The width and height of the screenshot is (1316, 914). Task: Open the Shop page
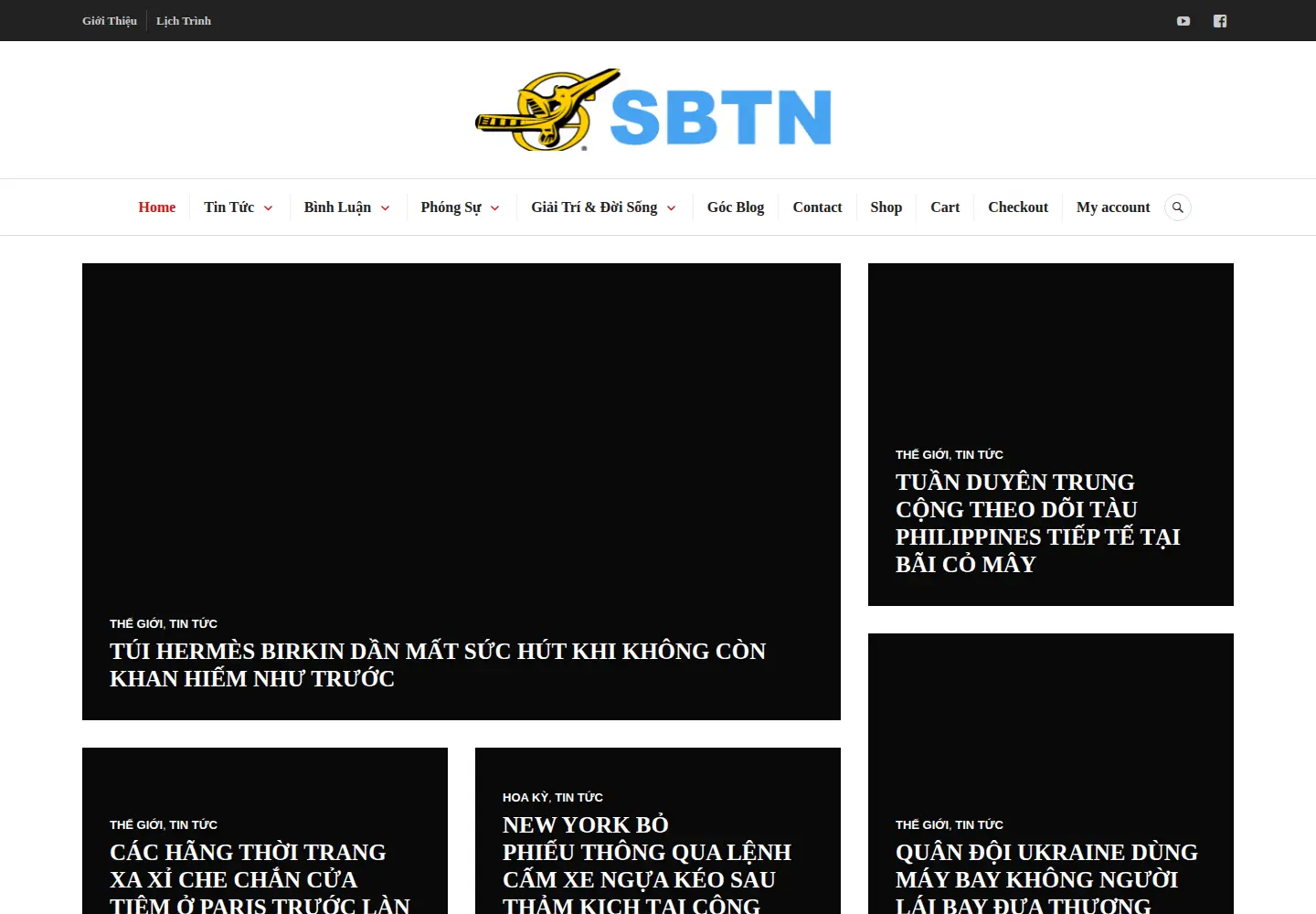886,207
